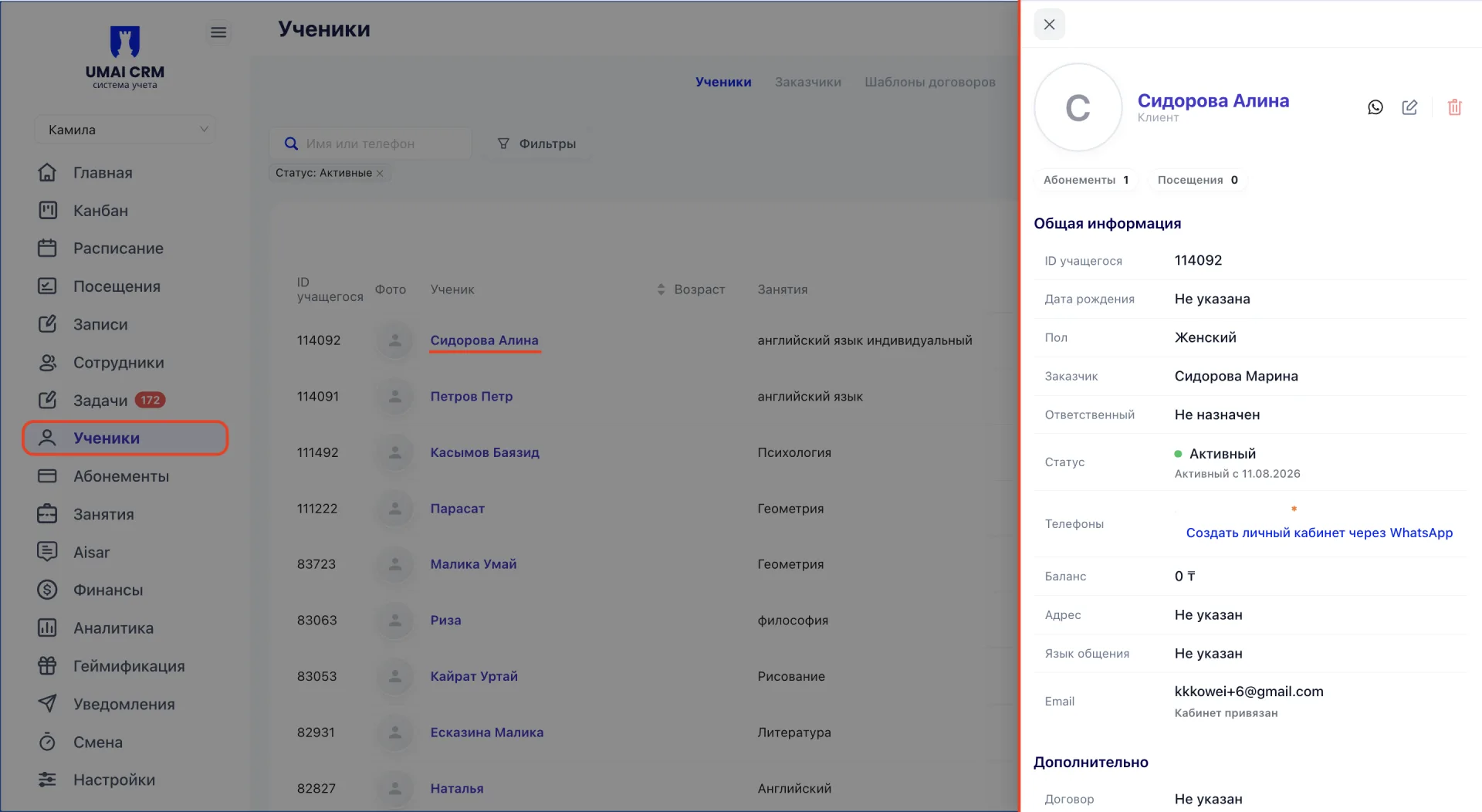Screen dimensions: 1482x812
Task: Click the ID cell 111222
Action: point(317,509)
